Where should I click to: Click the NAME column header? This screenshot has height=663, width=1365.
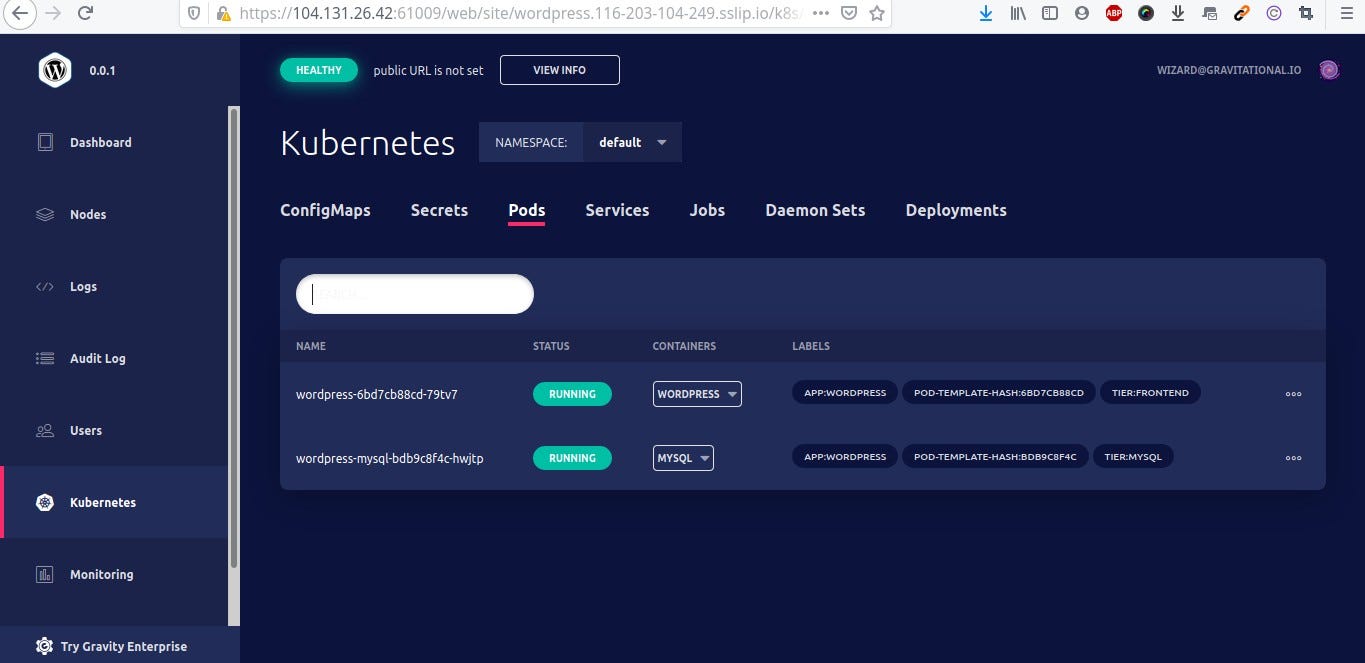[x=311, y=346]
